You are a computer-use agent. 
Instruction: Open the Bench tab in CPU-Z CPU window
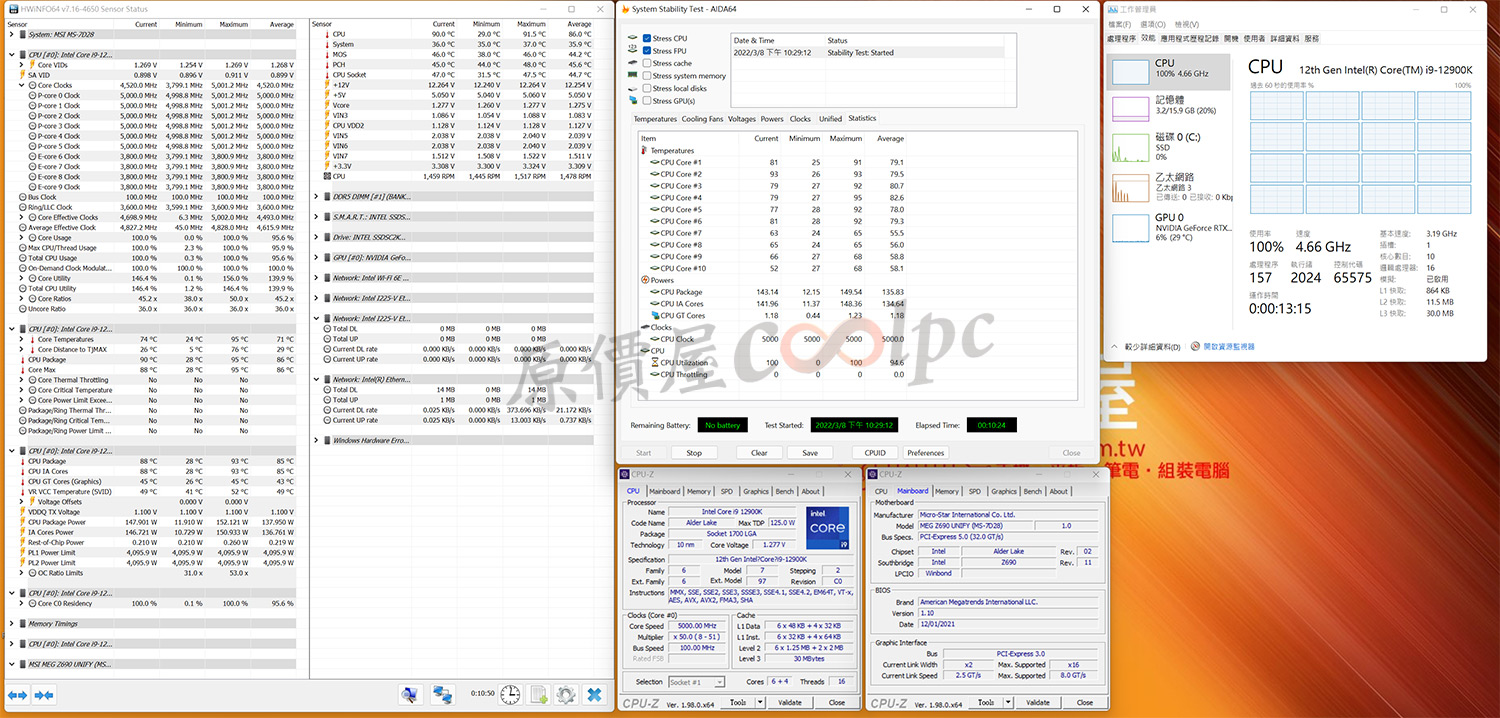point(785,491)
